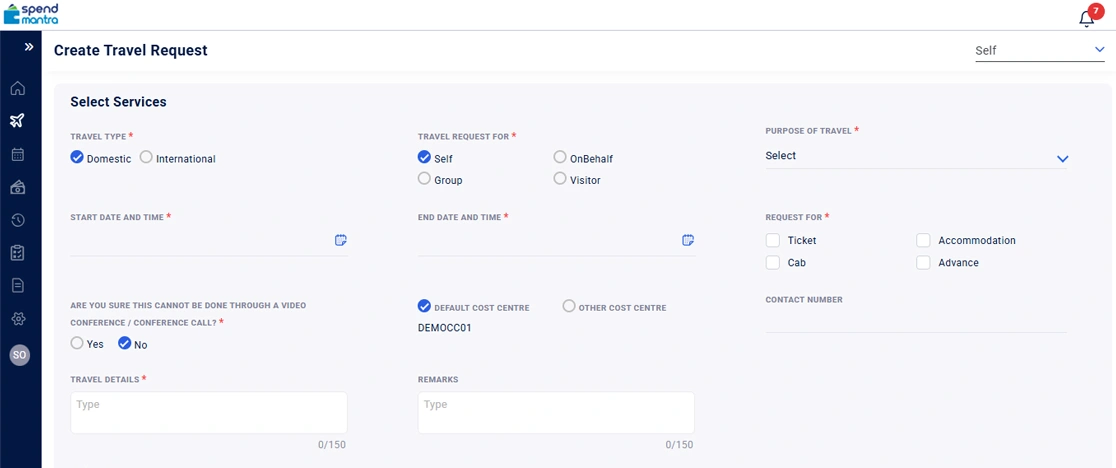Select No for video conference question
The height and width of the screenshot is (468, 1116).
[125, 344]
